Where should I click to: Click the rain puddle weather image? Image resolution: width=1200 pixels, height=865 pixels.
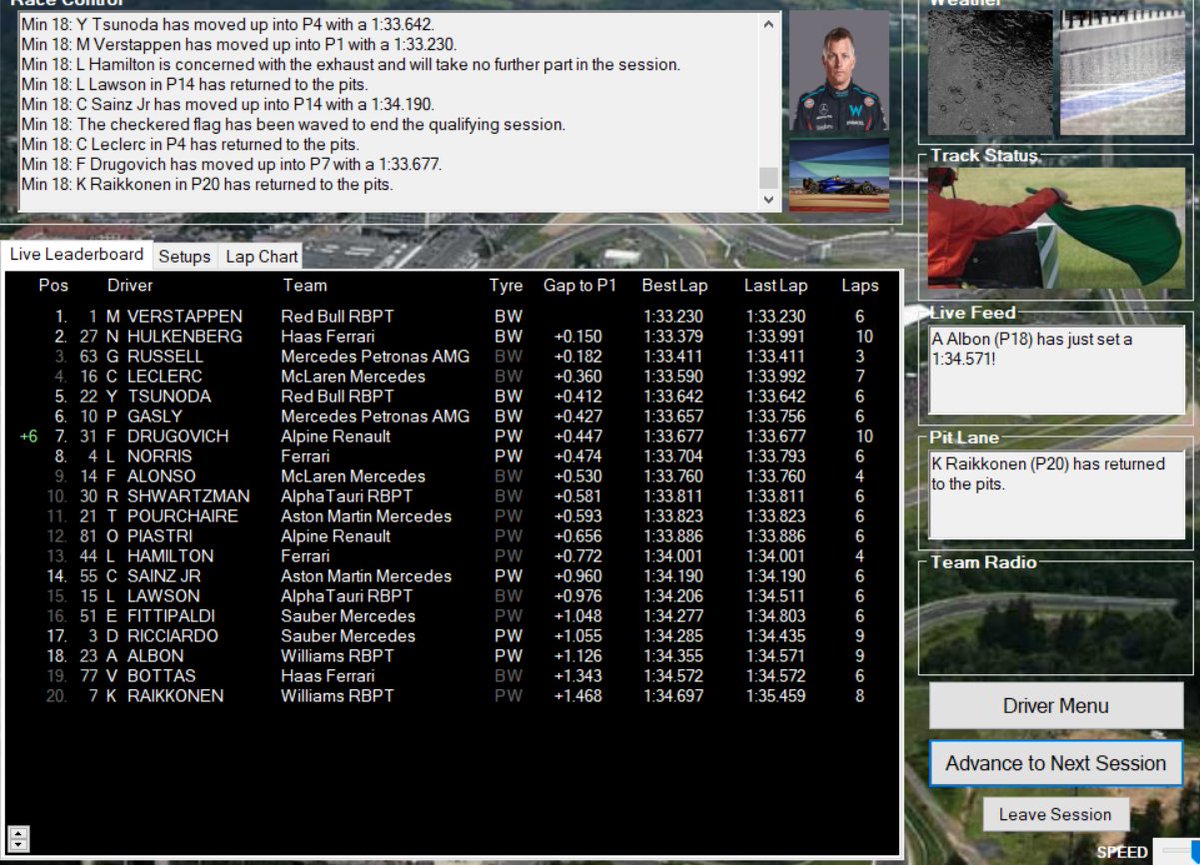(x=990, y=73)
